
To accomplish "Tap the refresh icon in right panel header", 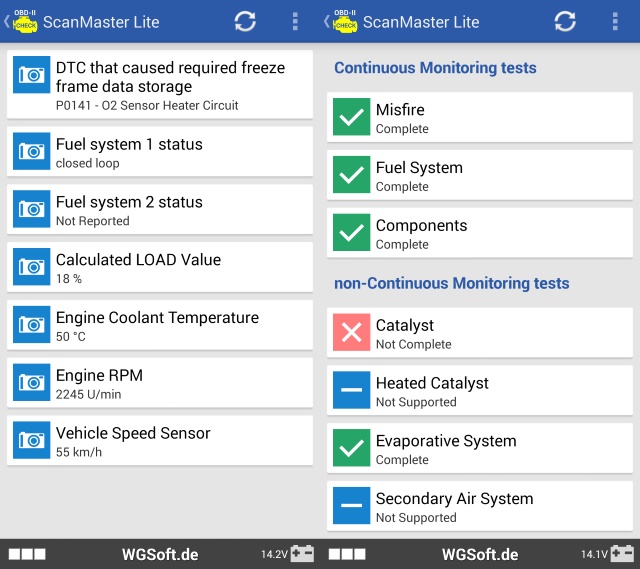I will pos(565,21).
